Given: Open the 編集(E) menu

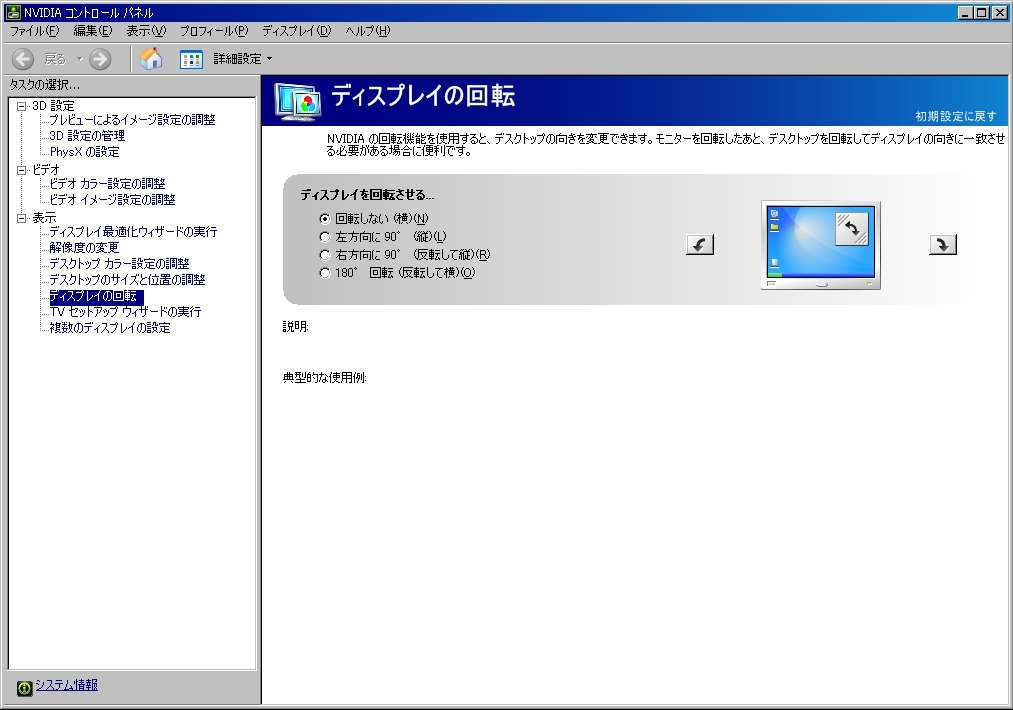Looking at the screenshot, I should [92, 31].
